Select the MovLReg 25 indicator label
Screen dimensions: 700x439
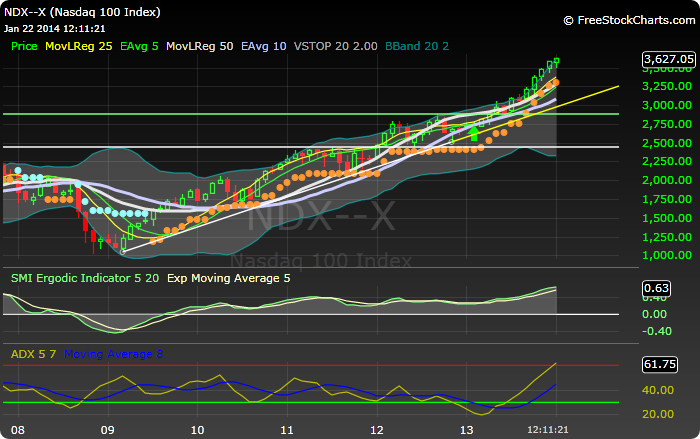[79, 46]
